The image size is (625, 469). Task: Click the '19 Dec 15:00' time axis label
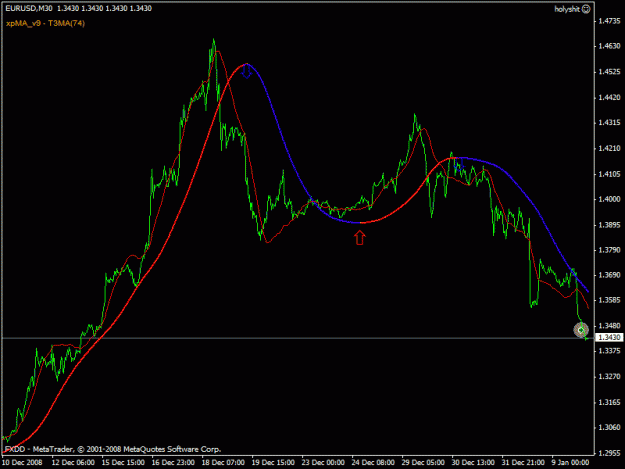tap(273, 463)
